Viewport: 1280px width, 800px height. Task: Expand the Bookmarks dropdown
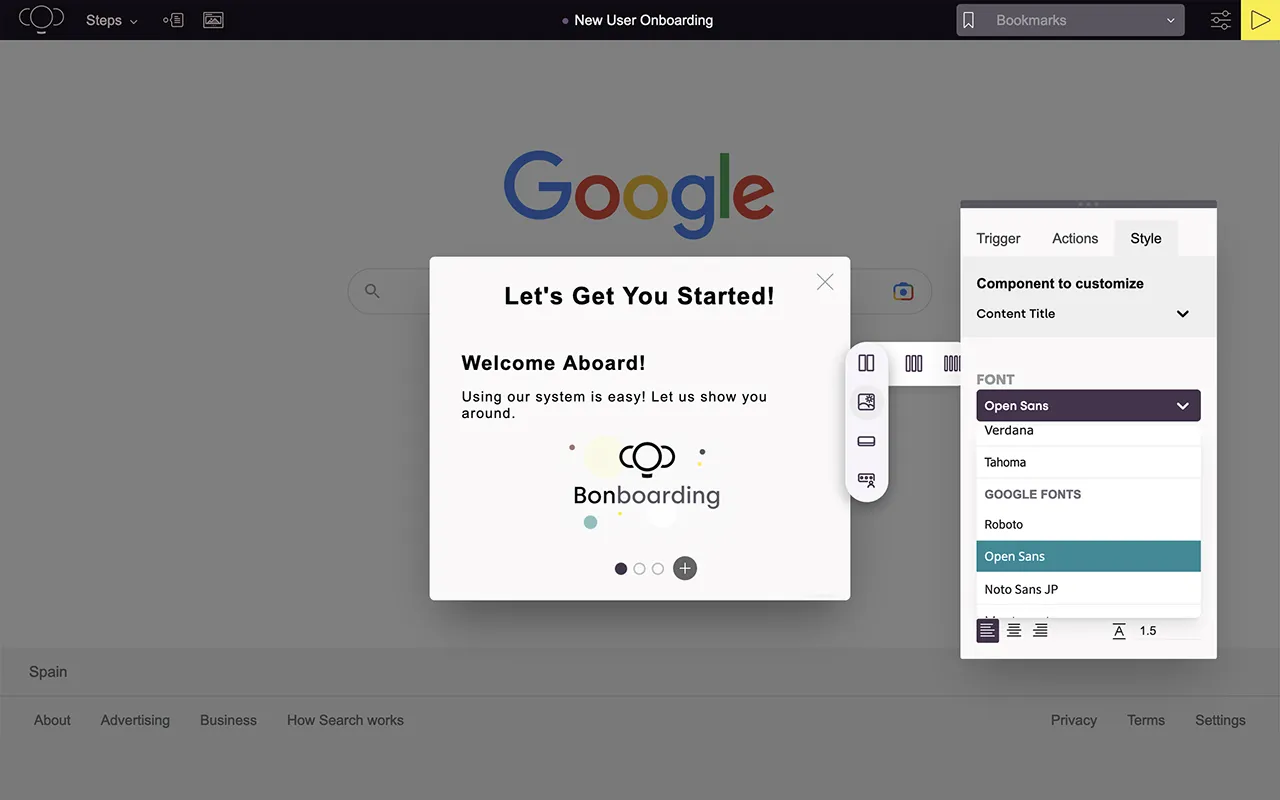pyautogui.click(x=1170, y=19)
